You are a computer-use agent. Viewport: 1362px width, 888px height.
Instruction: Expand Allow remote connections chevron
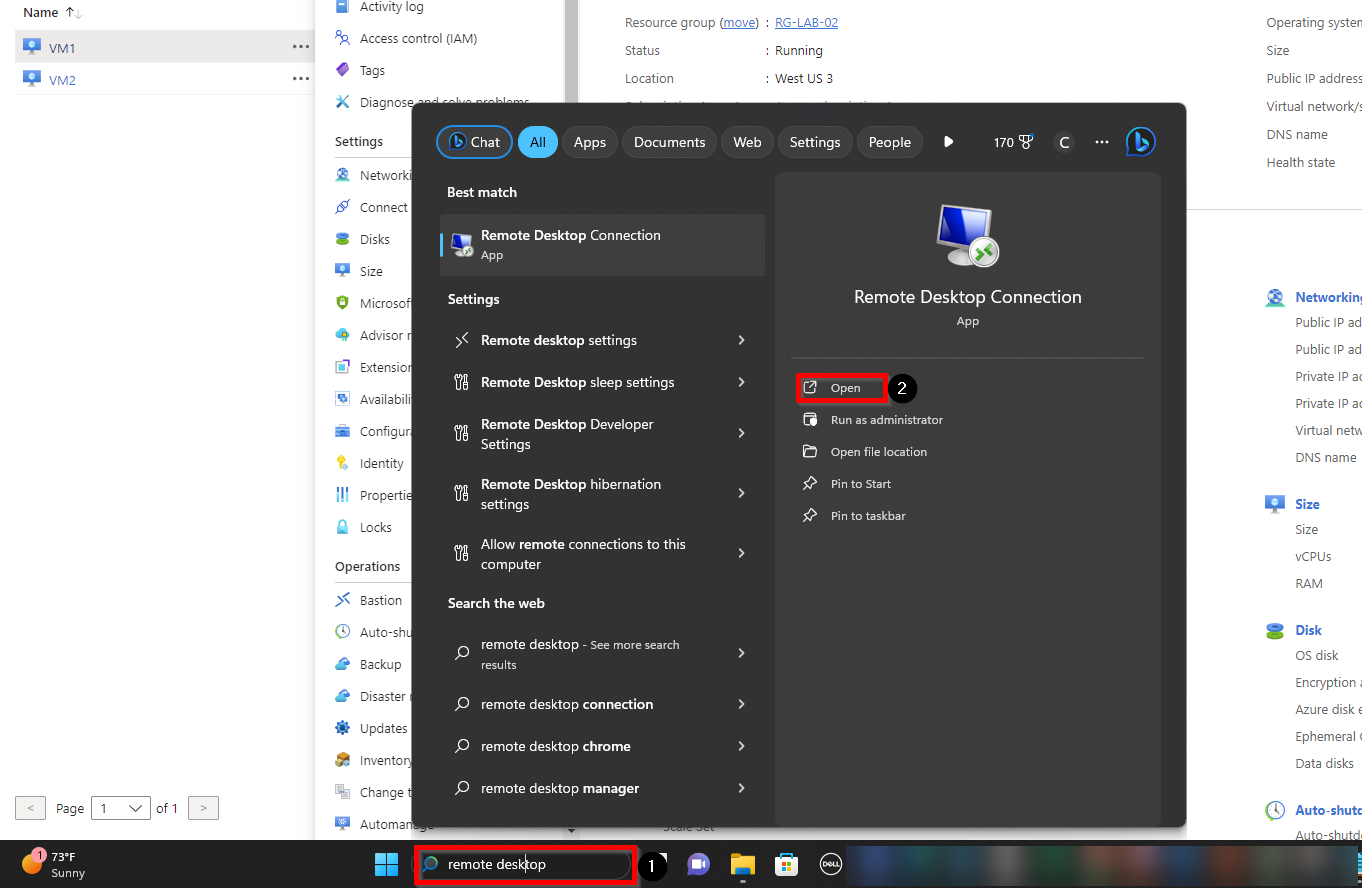coord(741,553)
